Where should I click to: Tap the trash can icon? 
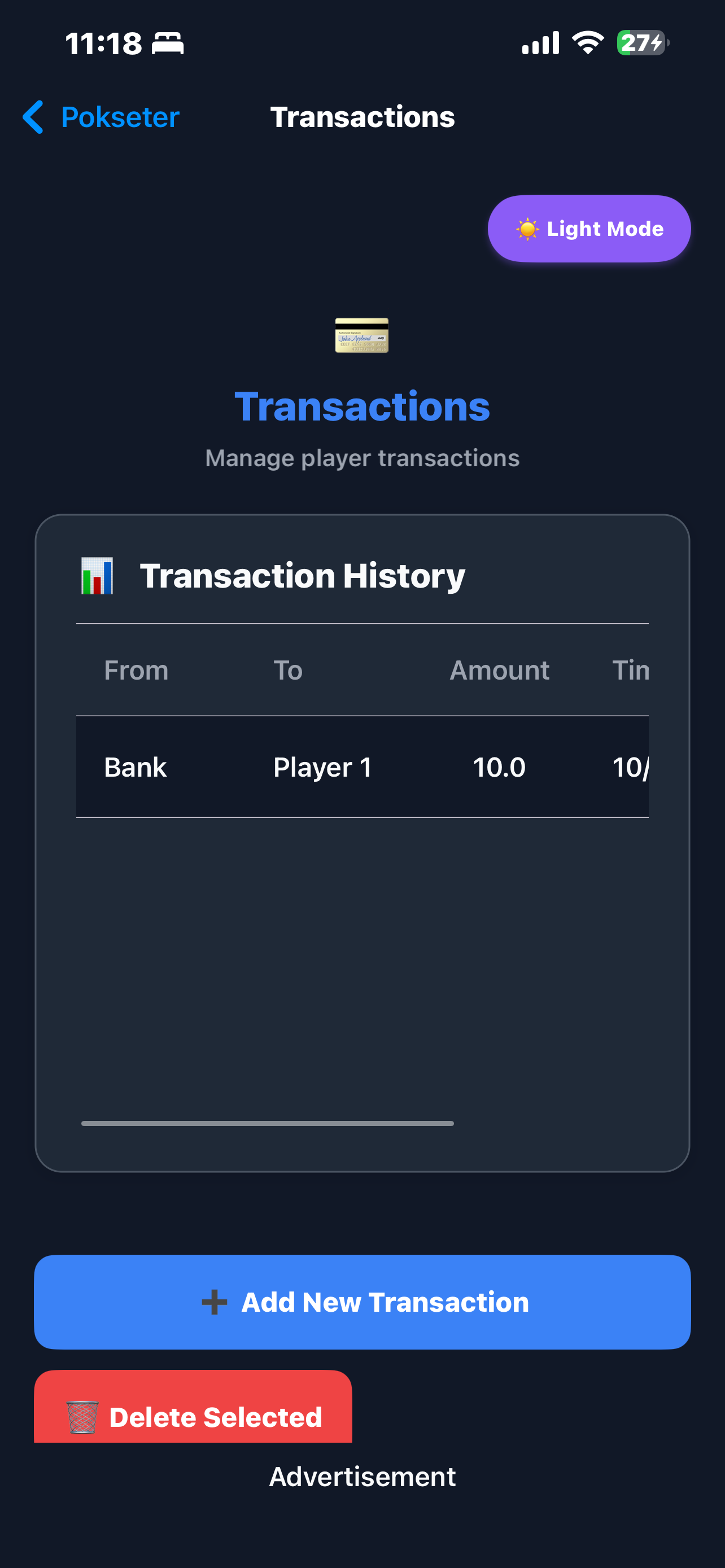point(82,1416)
